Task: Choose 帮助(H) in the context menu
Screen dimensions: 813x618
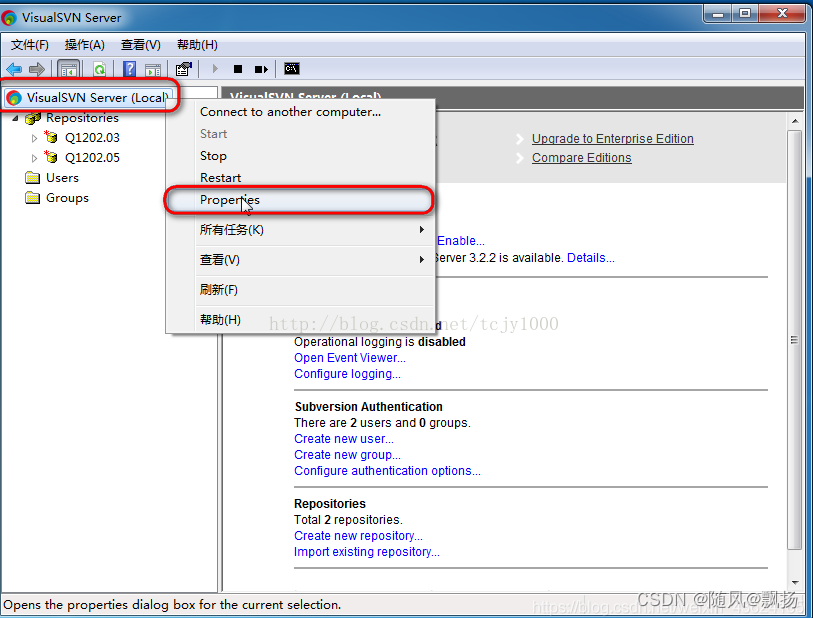Action: pos(300,320)
